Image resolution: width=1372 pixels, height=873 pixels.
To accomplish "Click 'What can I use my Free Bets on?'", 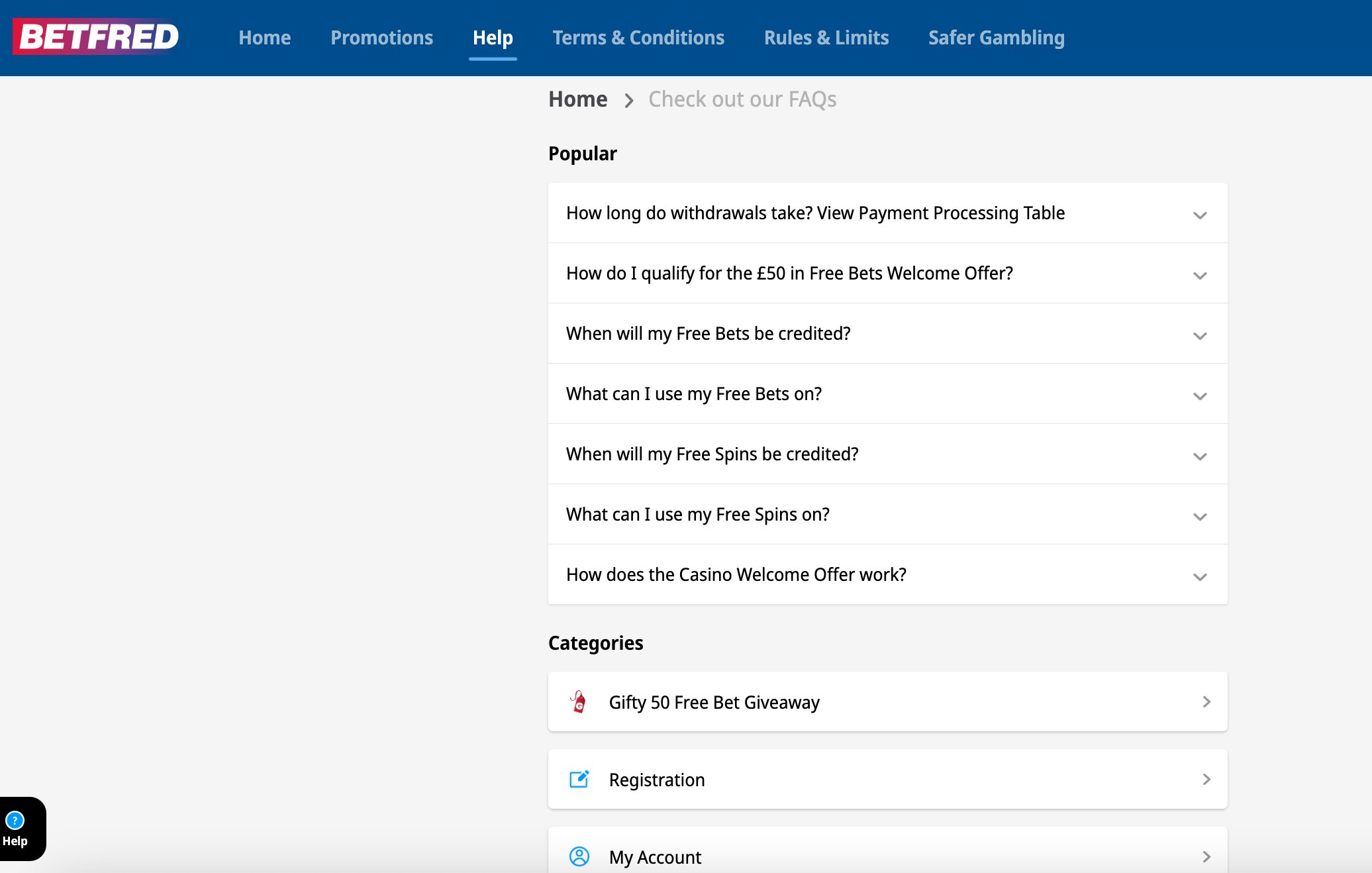I will tap(694, 394).
